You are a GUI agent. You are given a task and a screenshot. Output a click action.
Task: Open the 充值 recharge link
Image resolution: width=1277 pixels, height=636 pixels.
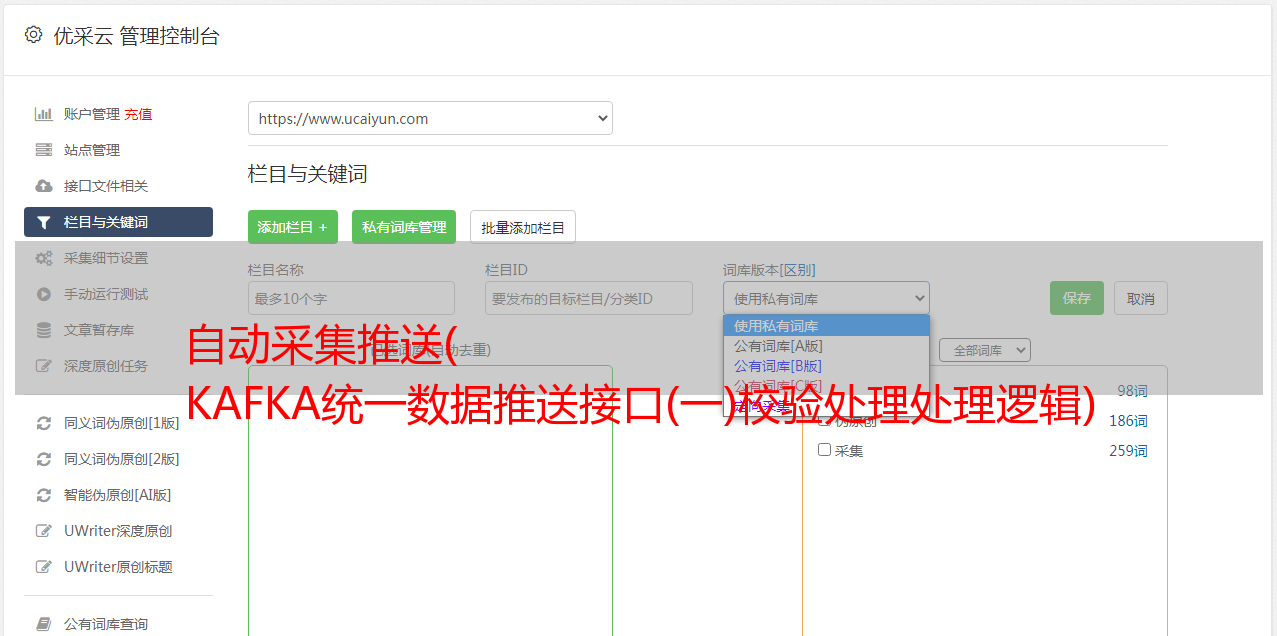pyautogui.click(x=138, y=114)
